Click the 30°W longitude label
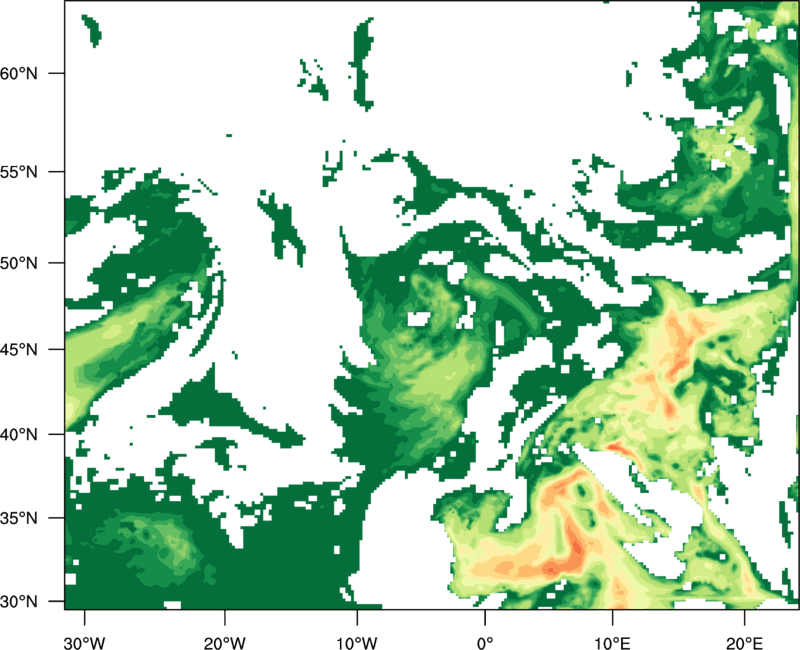This screenshot has width=800, height=650. [x=85, y=643]
